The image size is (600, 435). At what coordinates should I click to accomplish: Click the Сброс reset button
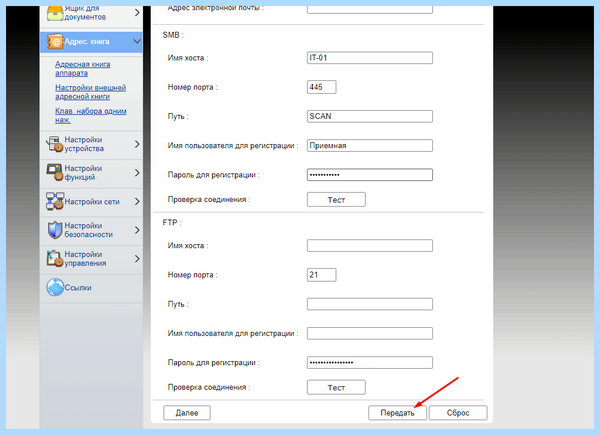tap(458, 413)
